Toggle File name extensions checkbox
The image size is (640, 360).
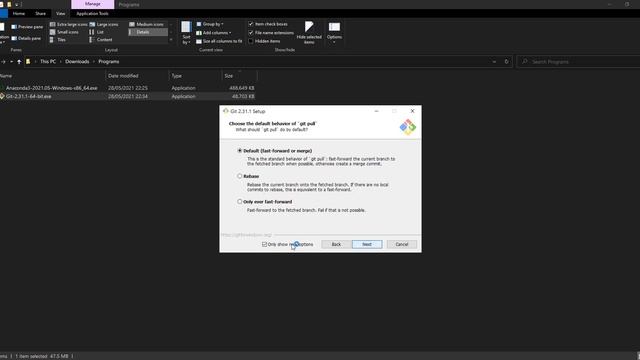(x=251, y=33)
